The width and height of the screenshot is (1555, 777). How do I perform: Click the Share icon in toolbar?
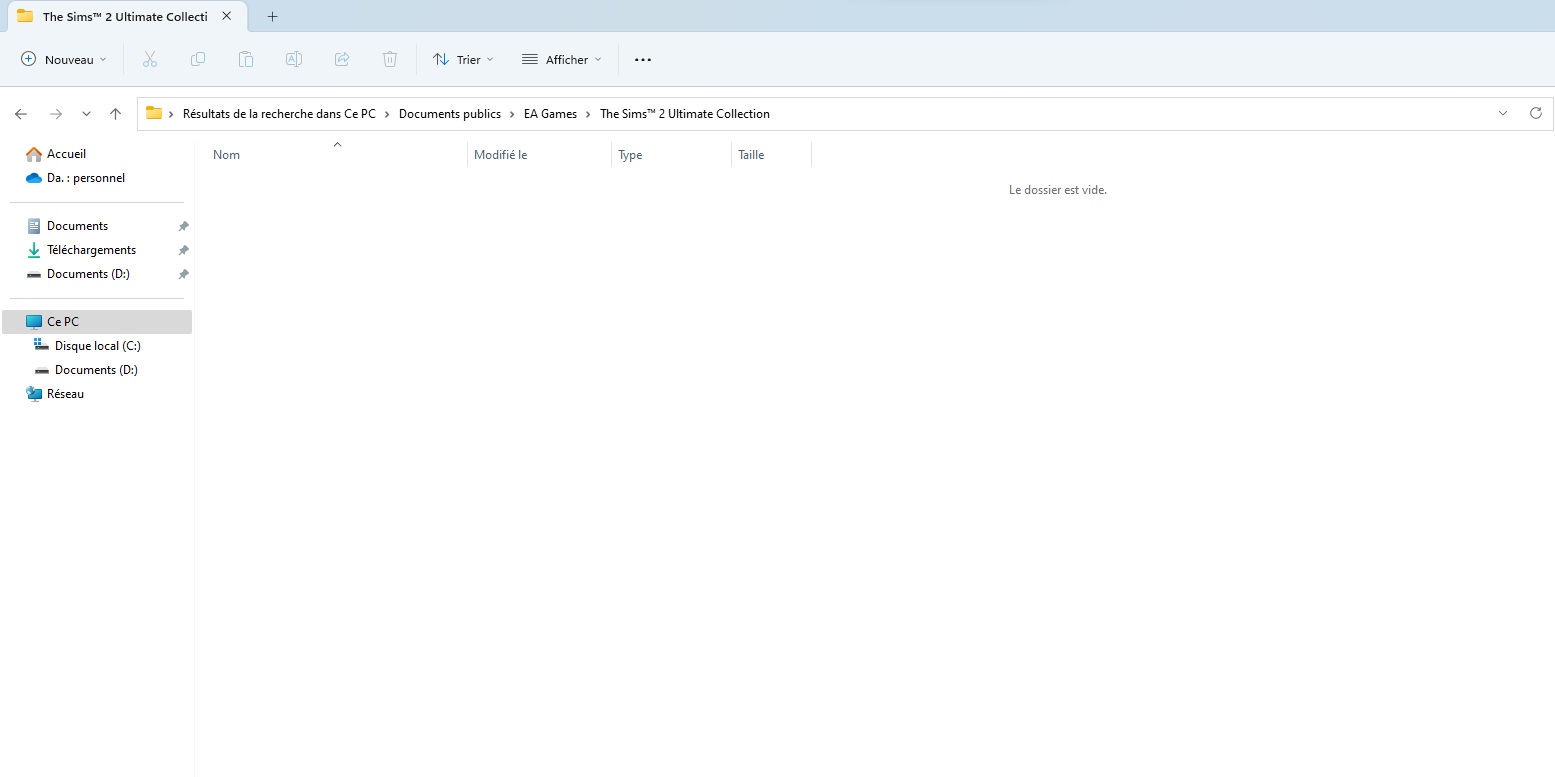[x=342, y=60]
